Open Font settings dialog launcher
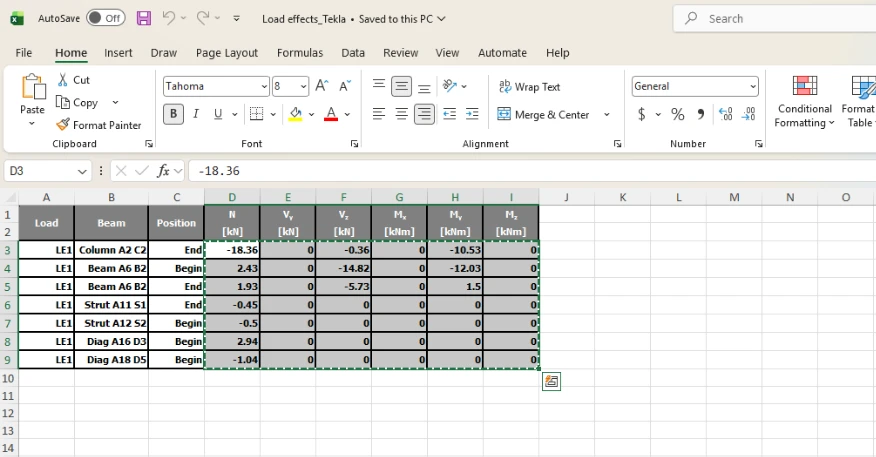876x457 pixels. pyautogui.click(x=354, y=144)
